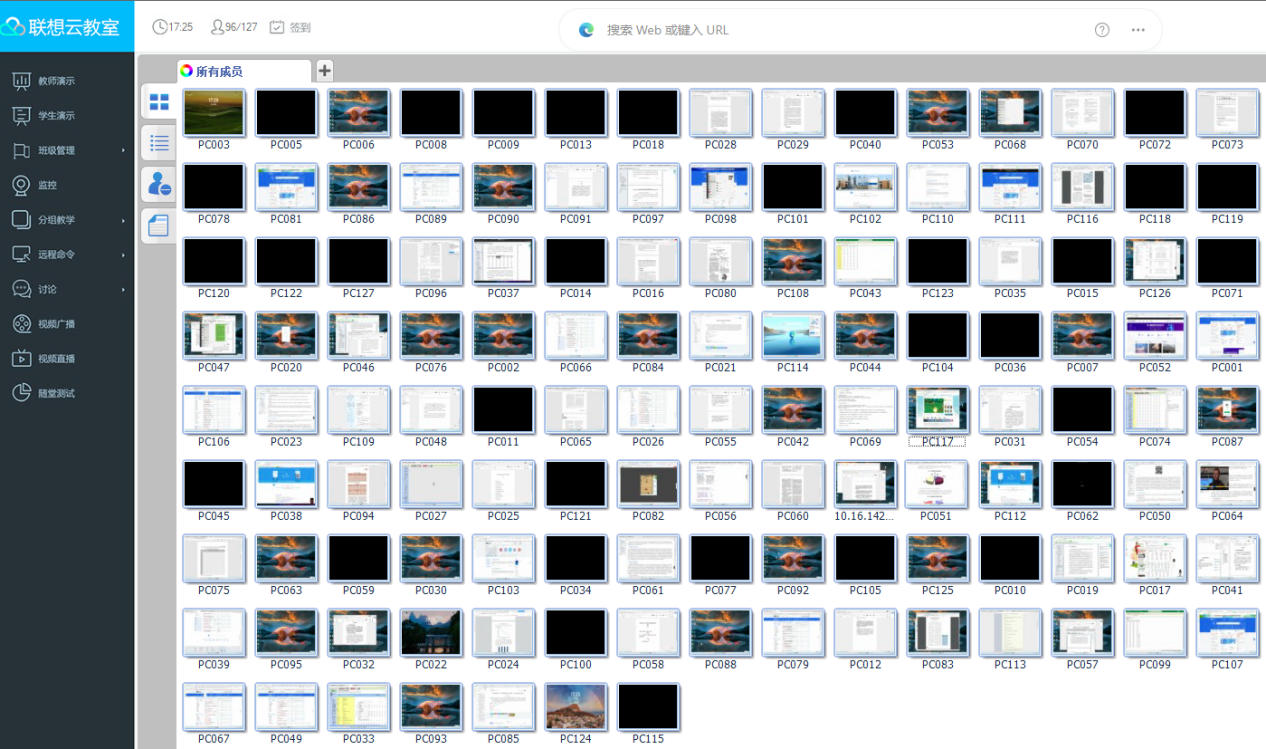
Task: Expand the 远程命令 submenu arrow
Action: coord(124,255)
